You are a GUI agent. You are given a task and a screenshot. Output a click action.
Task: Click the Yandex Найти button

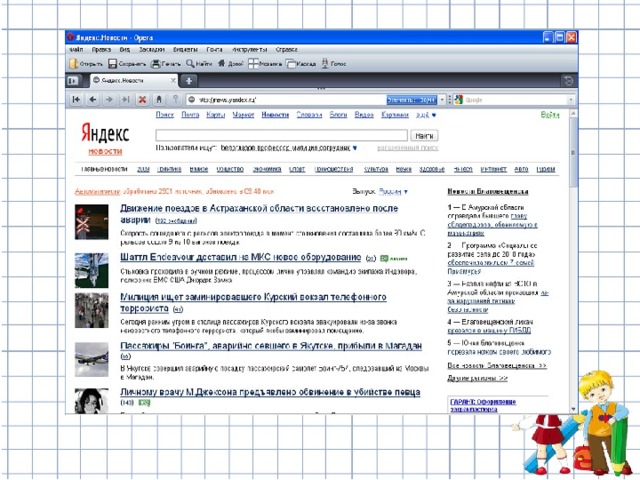pyautogui.click(x=424, y=136)
